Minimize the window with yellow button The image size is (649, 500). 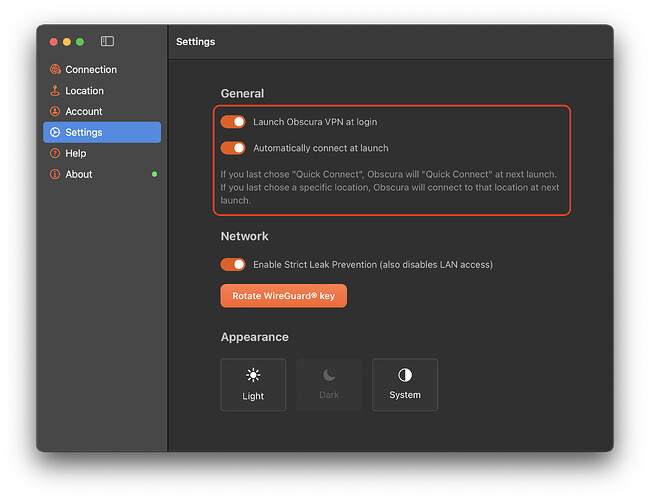[x=67, y=41]
